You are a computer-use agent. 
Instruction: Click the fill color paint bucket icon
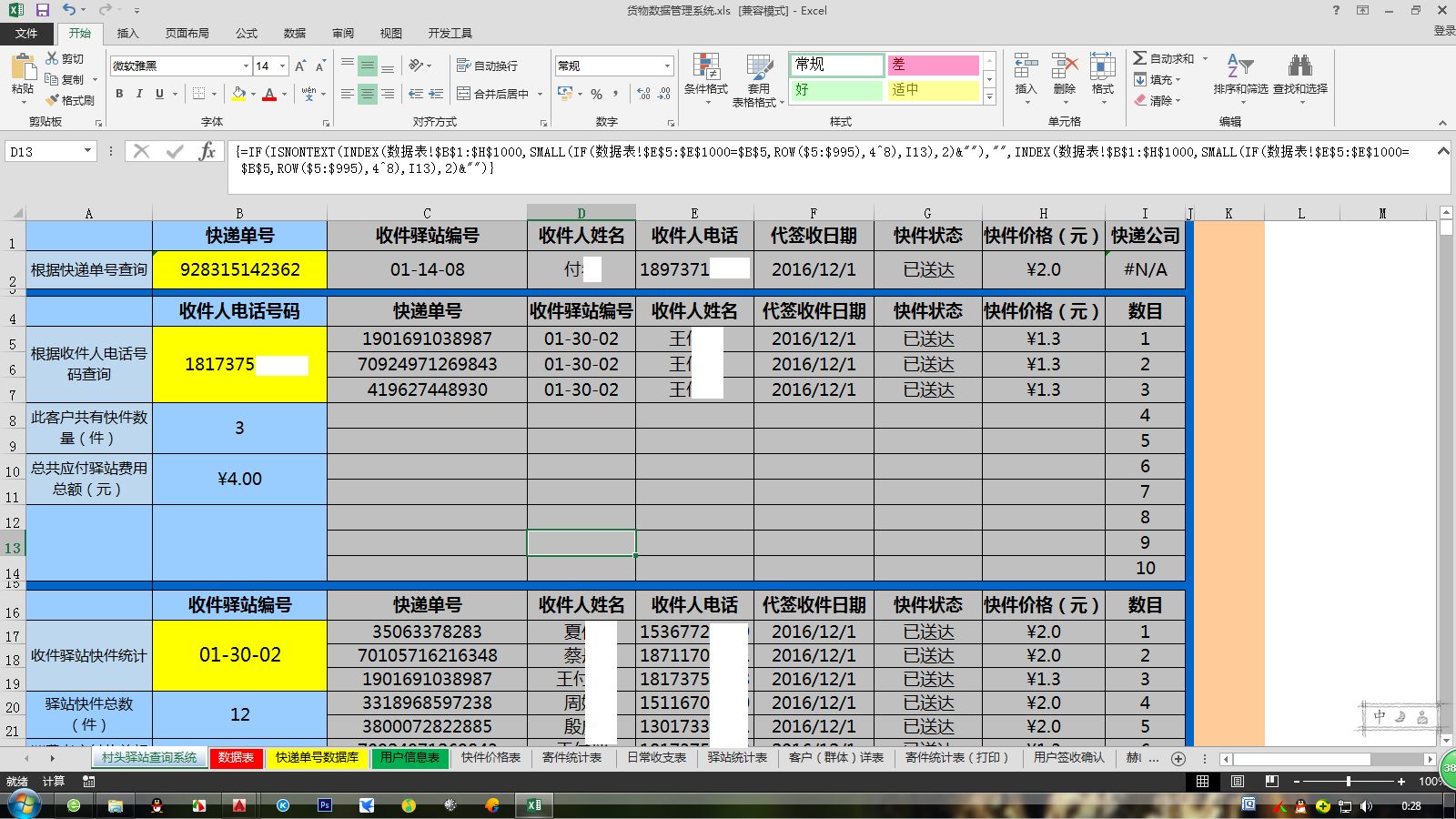point(238,94)
